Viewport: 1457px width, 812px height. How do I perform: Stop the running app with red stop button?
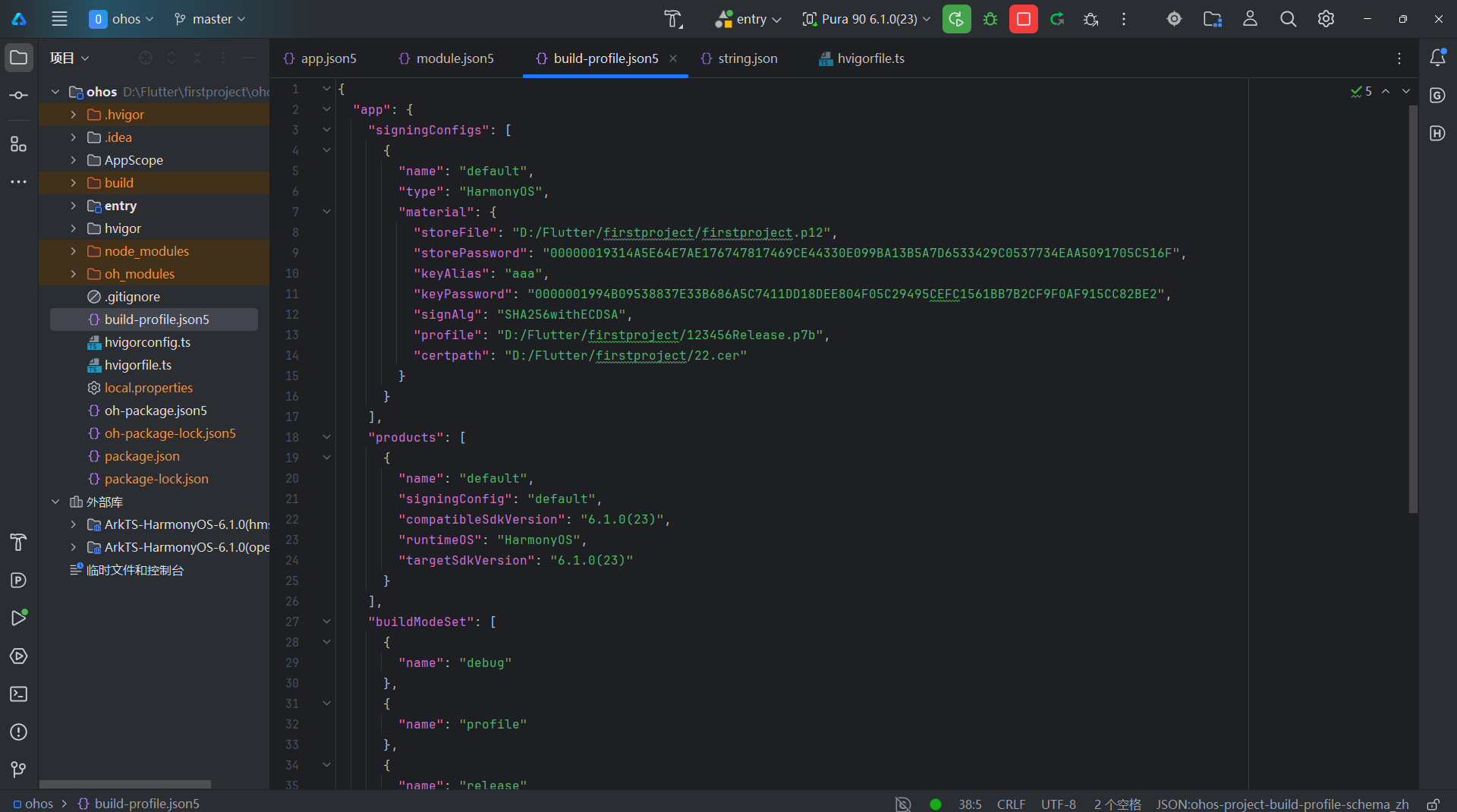(x=1023, y=19)
